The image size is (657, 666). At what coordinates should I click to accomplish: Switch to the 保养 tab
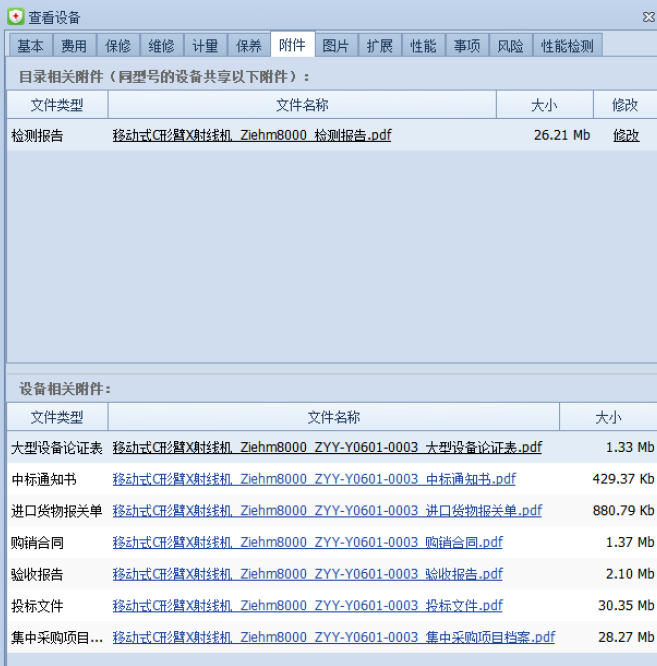249,45
